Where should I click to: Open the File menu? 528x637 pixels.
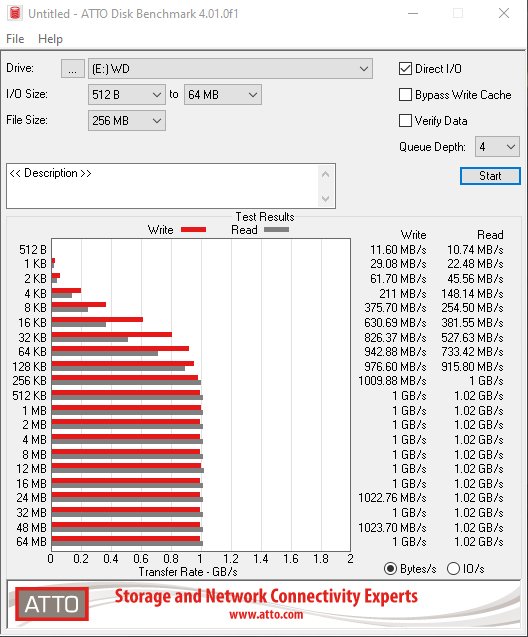pos(15,39)
